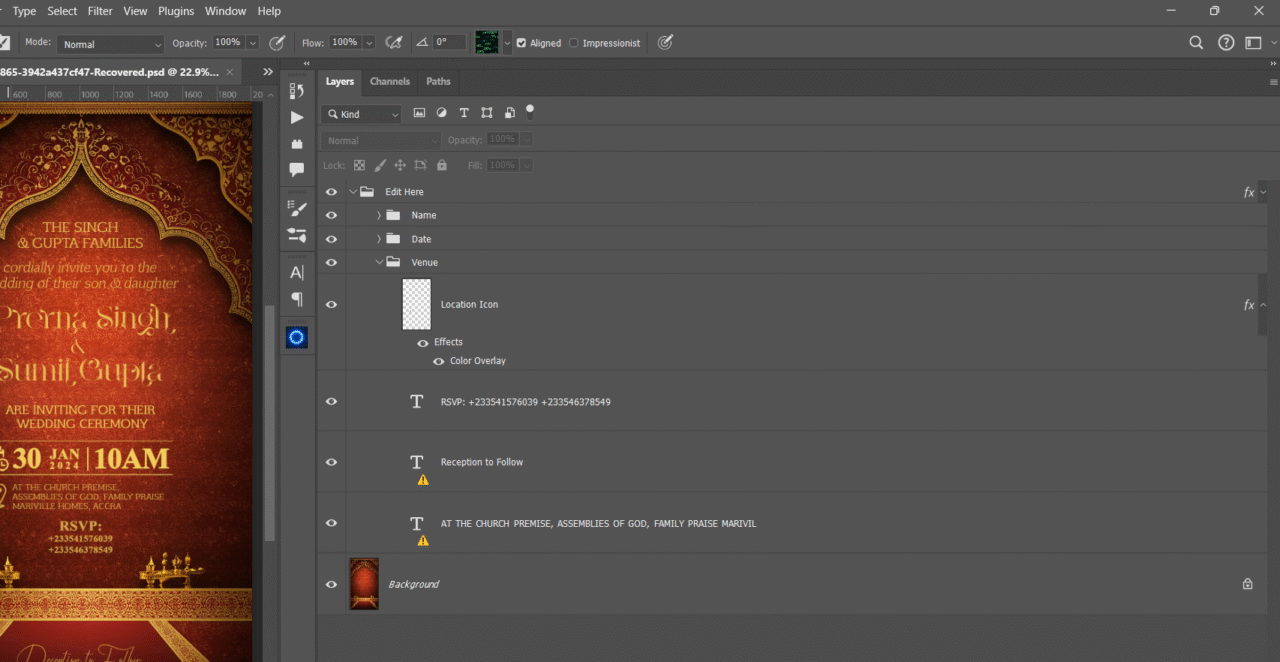This screenshot has width=1280, height=662.
Task: Open the brush Mode dropdown
Action: pyautogui.click(x=110, y=44)
